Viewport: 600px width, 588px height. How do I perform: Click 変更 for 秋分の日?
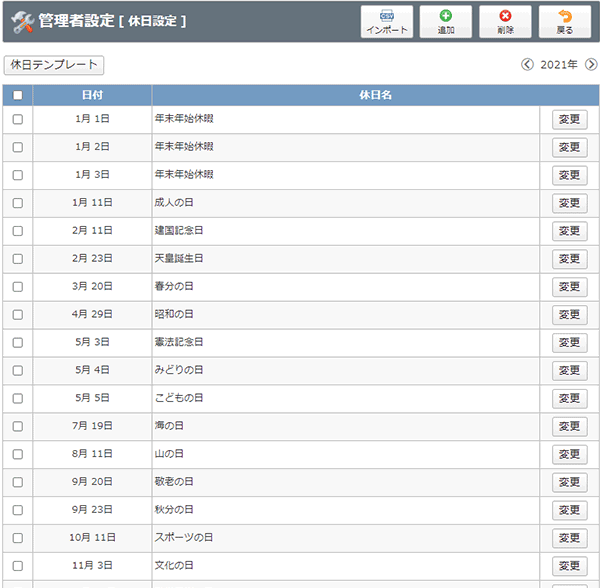[x=569, y=510]
